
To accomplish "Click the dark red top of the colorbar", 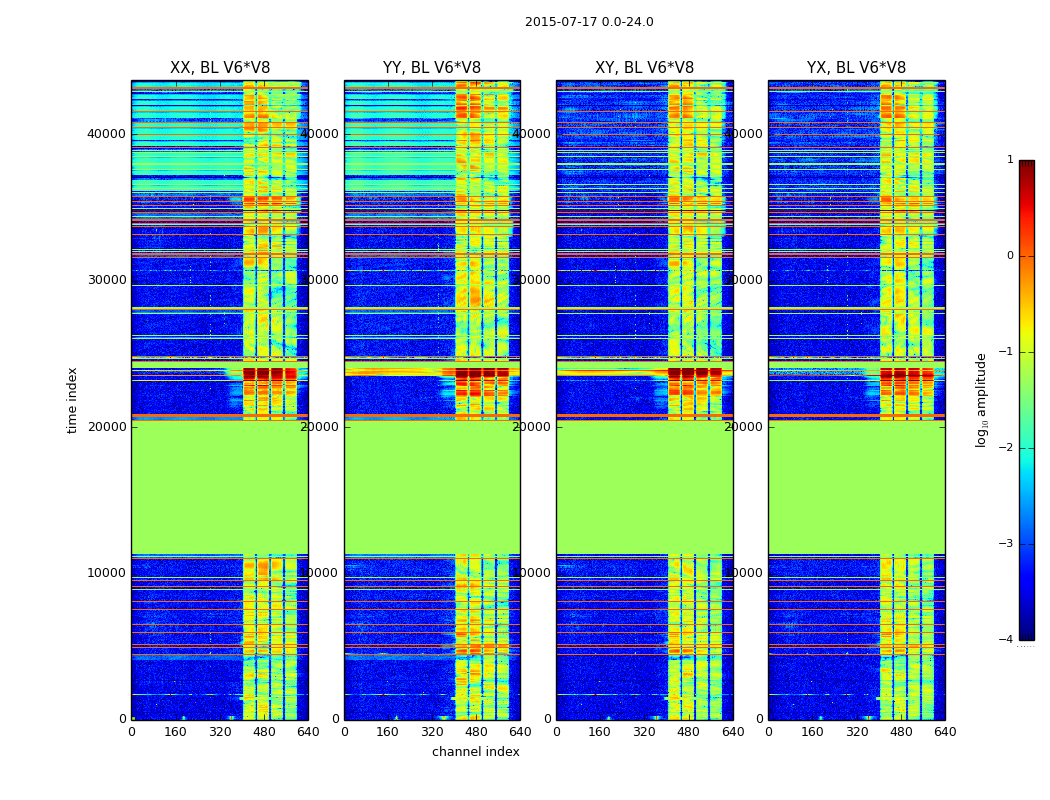I will pos(1026,166).
